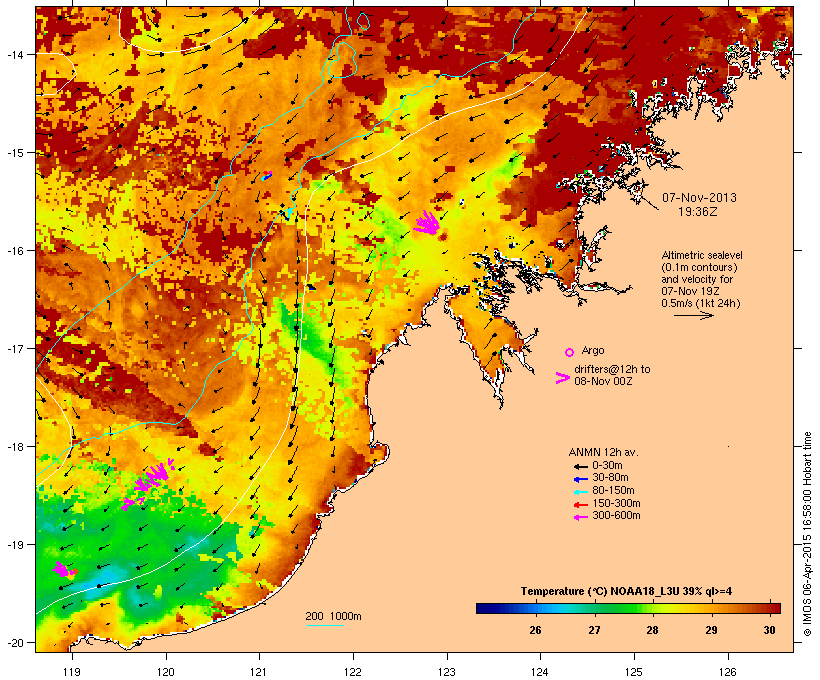Click the Temperature NOAA18_L3U colorbar title
Screen dimensions: 820x680
click(x=627, y=592)
